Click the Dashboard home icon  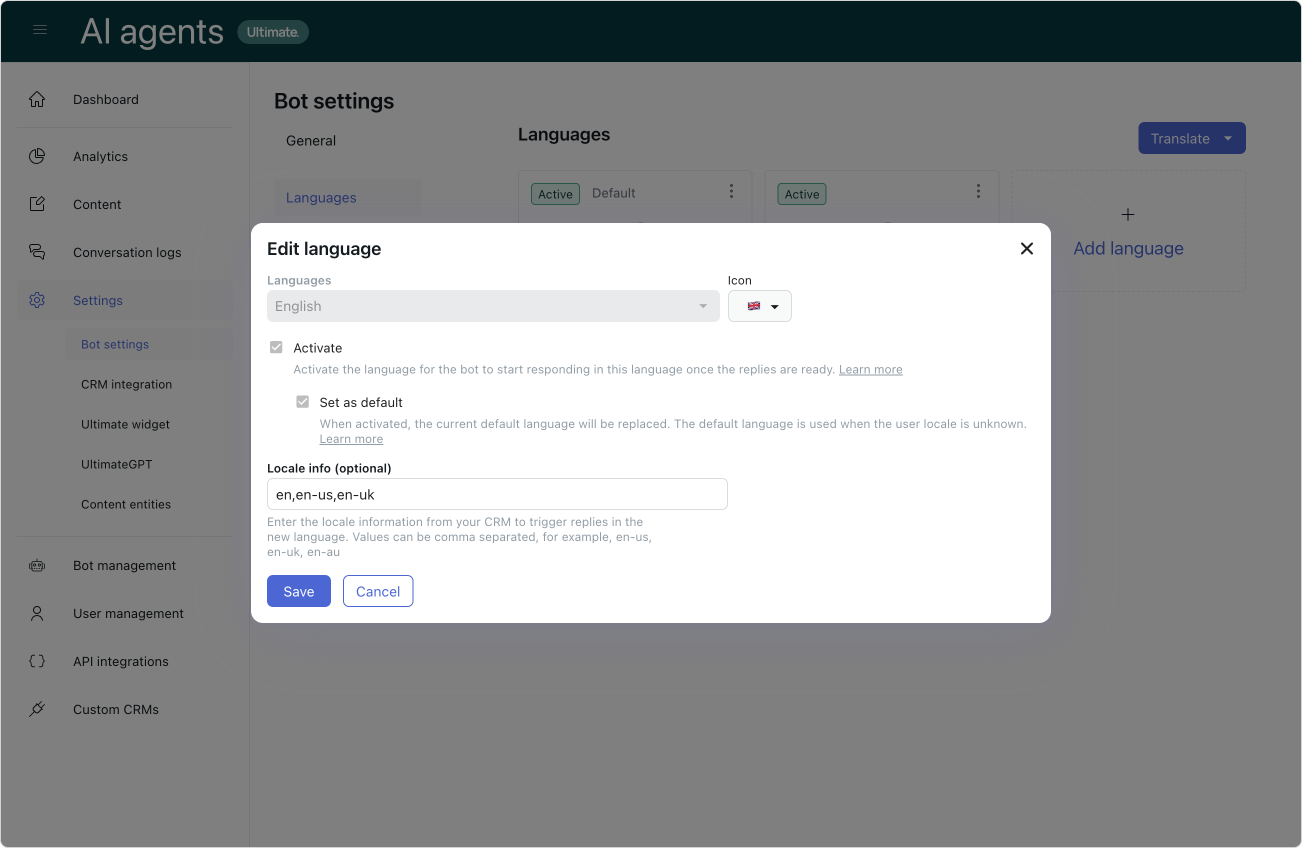tap(37, 99)
